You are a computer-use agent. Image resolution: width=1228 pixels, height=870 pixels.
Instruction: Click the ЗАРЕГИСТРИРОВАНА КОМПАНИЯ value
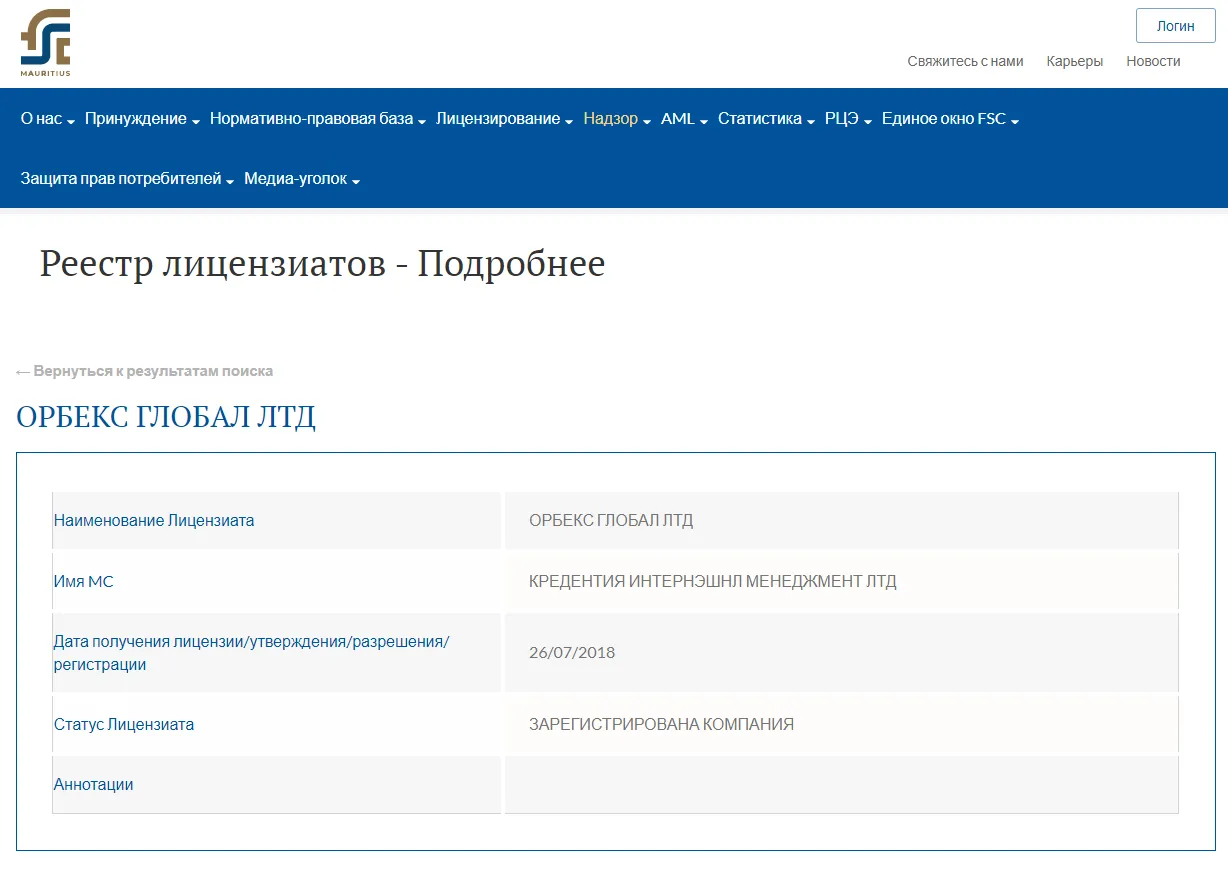(661, 724)
